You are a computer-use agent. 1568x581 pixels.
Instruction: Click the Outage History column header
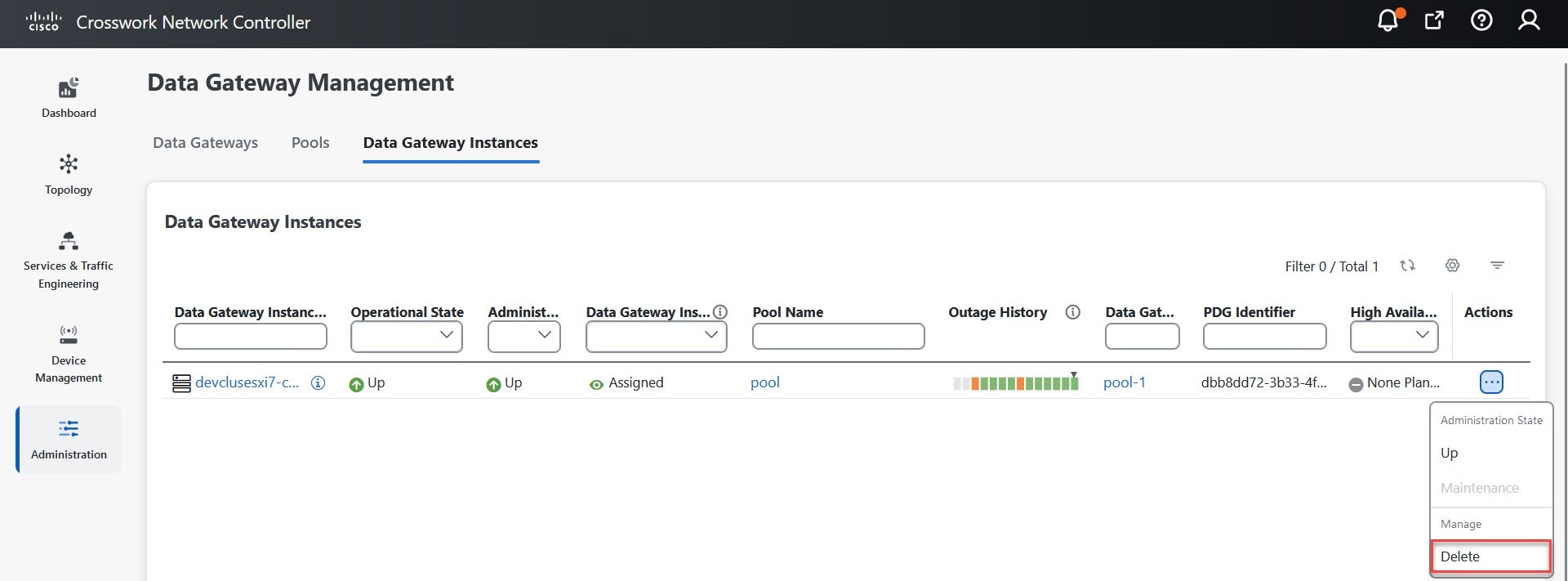coord(998,312)
